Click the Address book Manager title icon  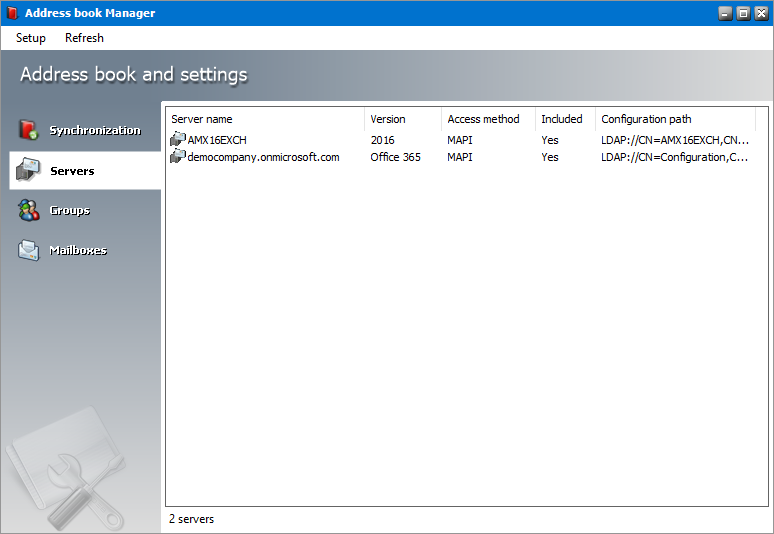point(12,13)
